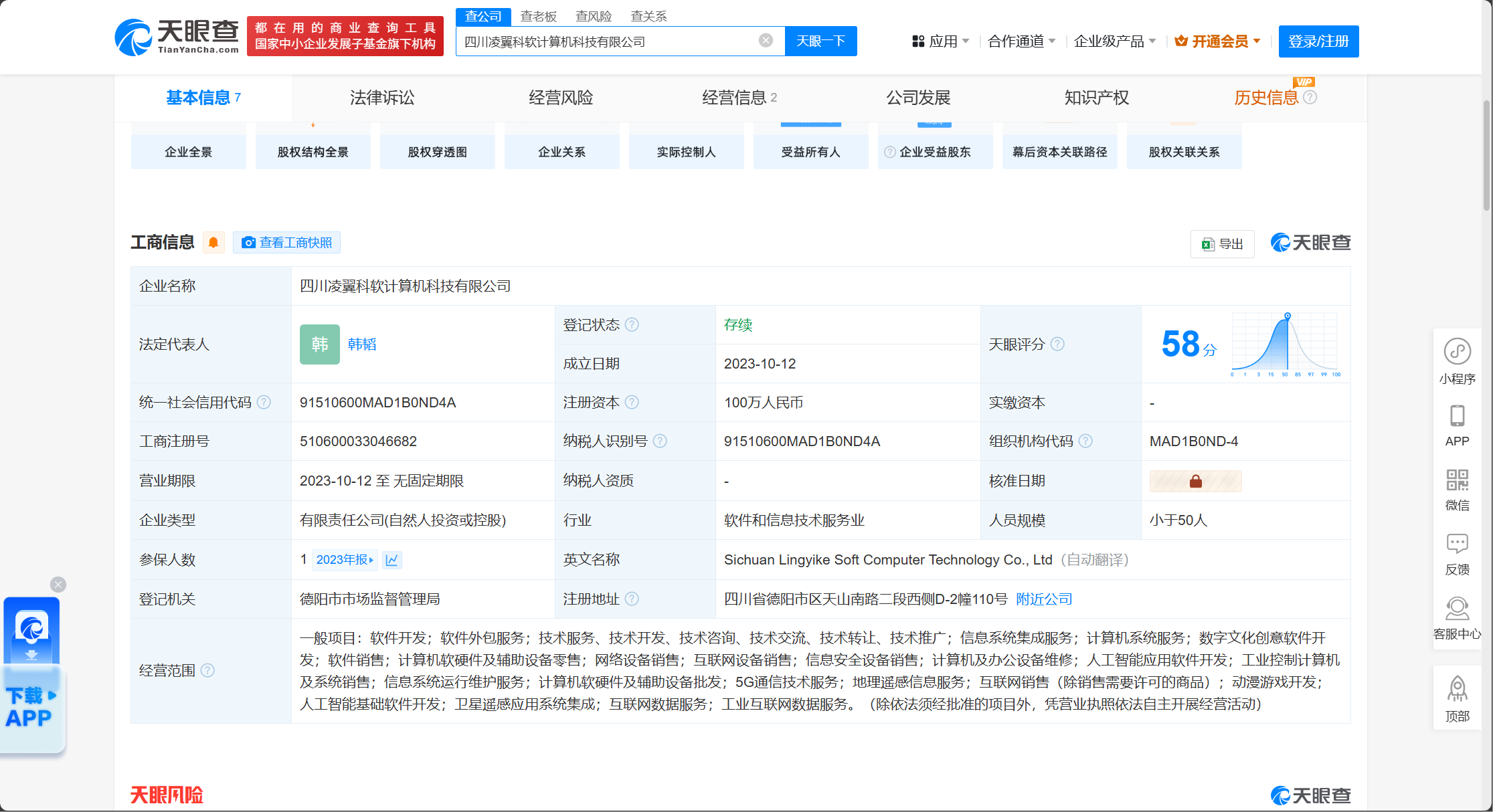Expand the 合作通道 dropdown
The image size is (1493, 812).
pos(1022,41)
